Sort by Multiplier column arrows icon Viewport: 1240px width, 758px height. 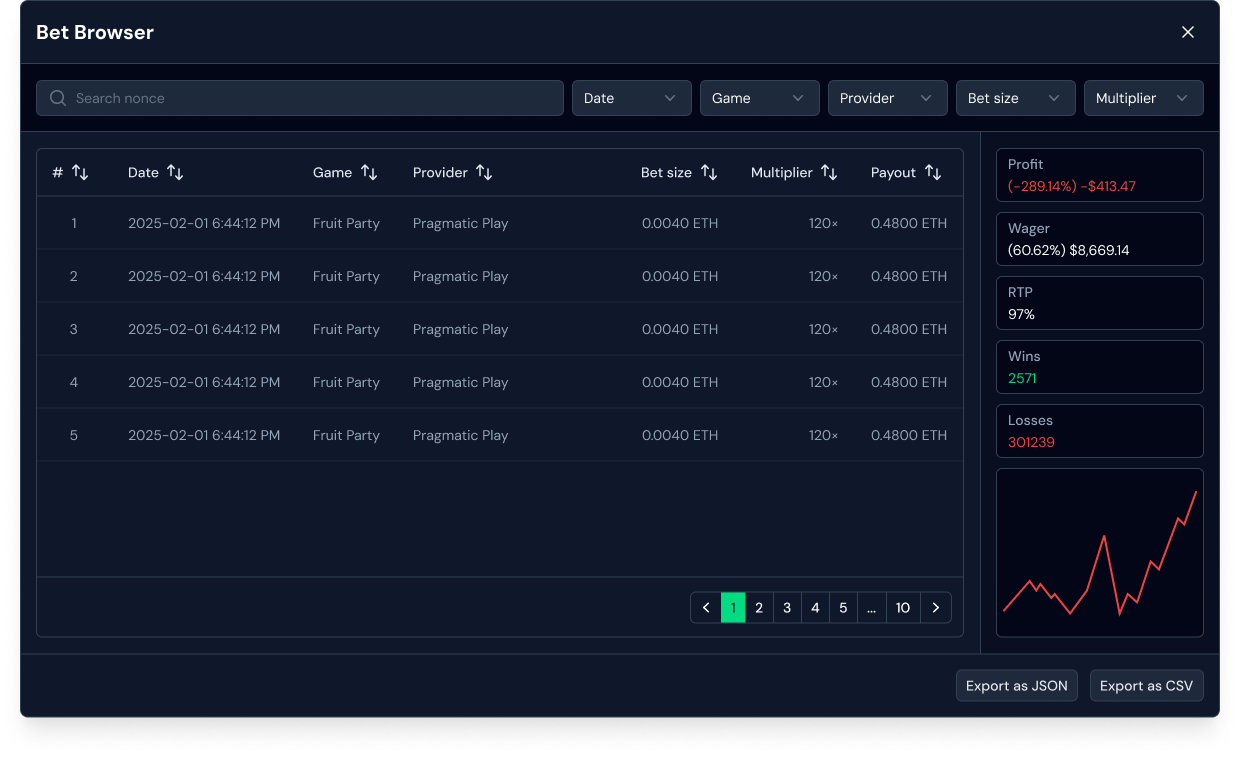(829, 173)
